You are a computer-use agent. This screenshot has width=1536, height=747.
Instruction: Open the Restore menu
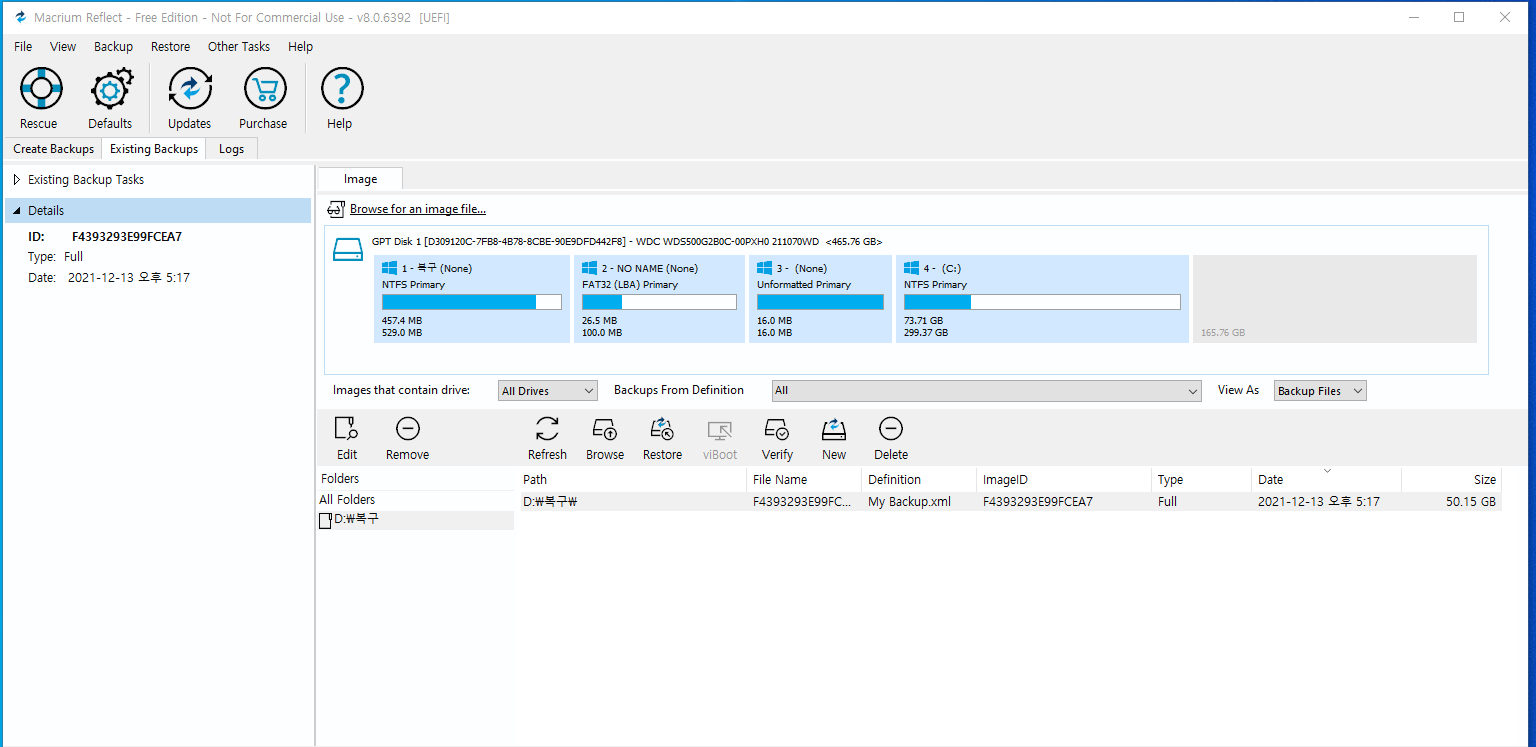pos(170,46)
